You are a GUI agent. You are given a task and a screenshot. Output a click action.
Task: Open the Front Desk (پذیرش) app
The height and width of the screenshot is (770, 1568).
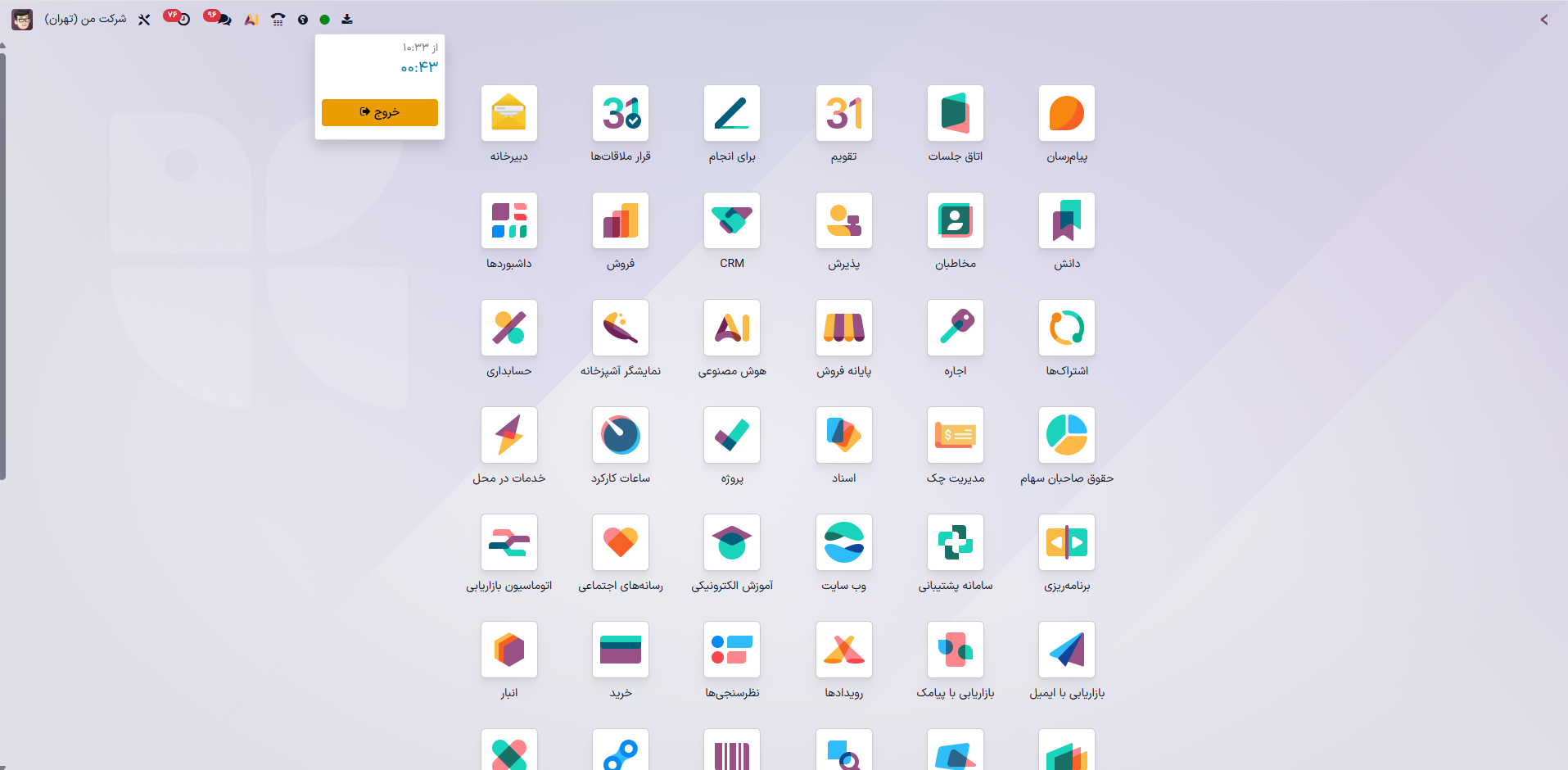tap(844, 220)
